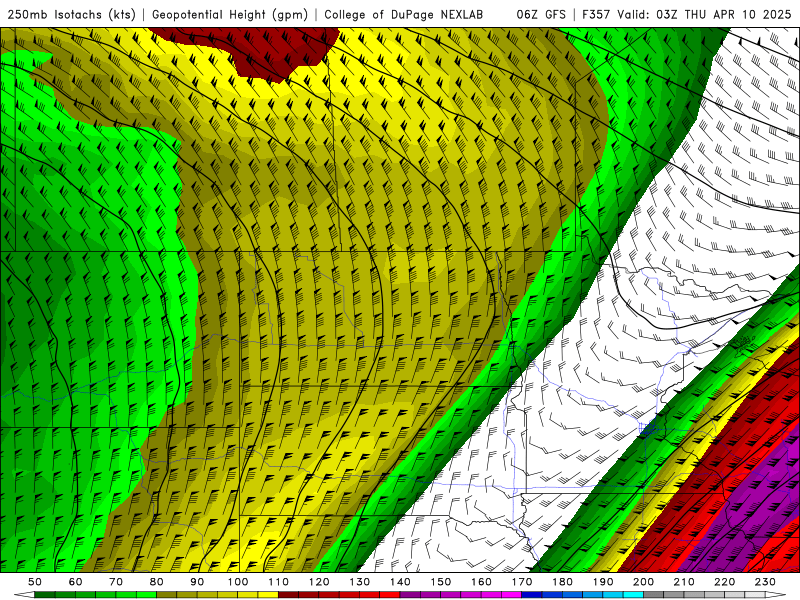
Task: Click the 190 scale value
Action: tap(603, 582)
